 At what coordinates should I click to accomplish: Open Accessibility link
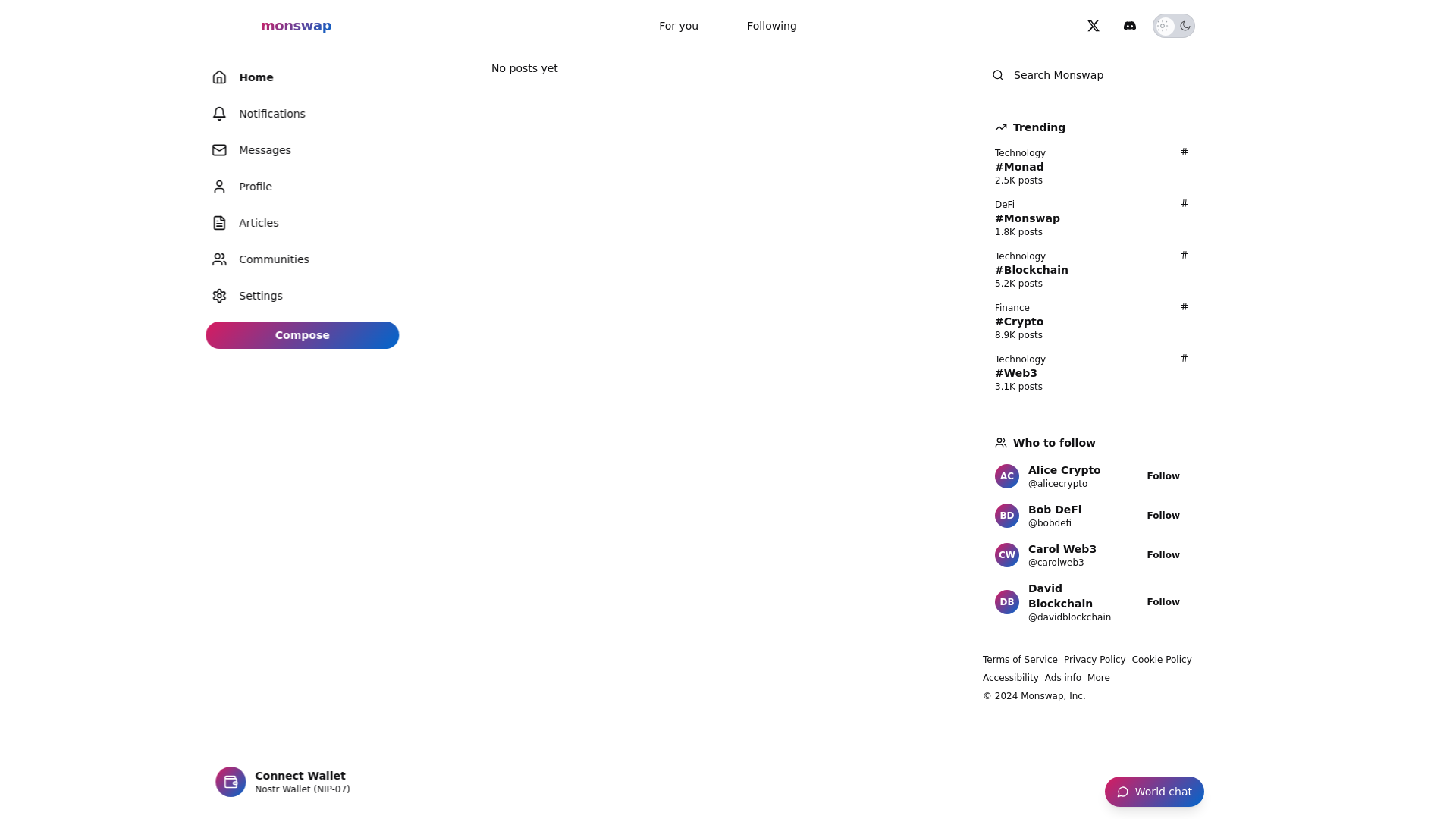(x=1011, y=678)
